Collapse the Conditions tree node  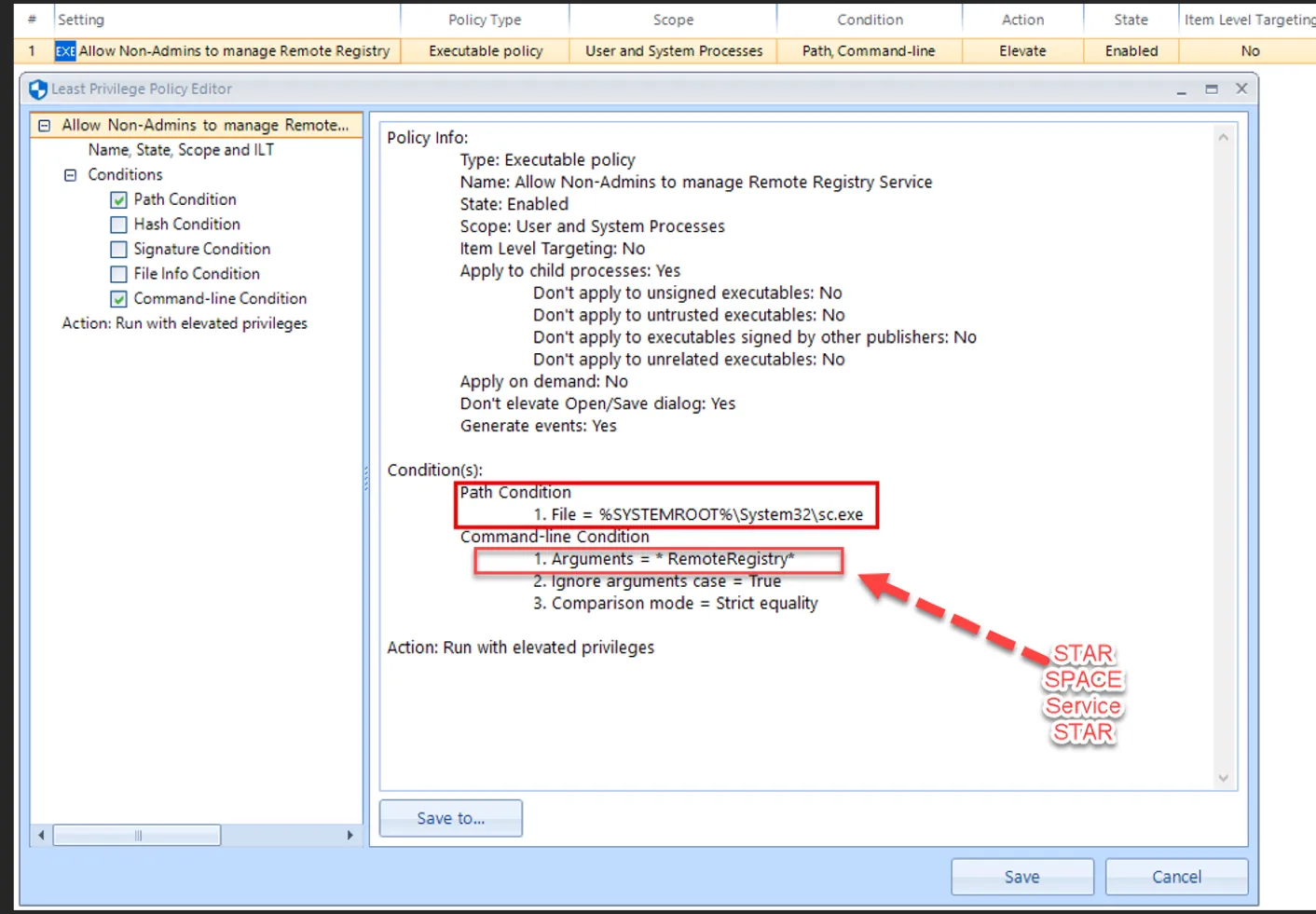point(70,175)
